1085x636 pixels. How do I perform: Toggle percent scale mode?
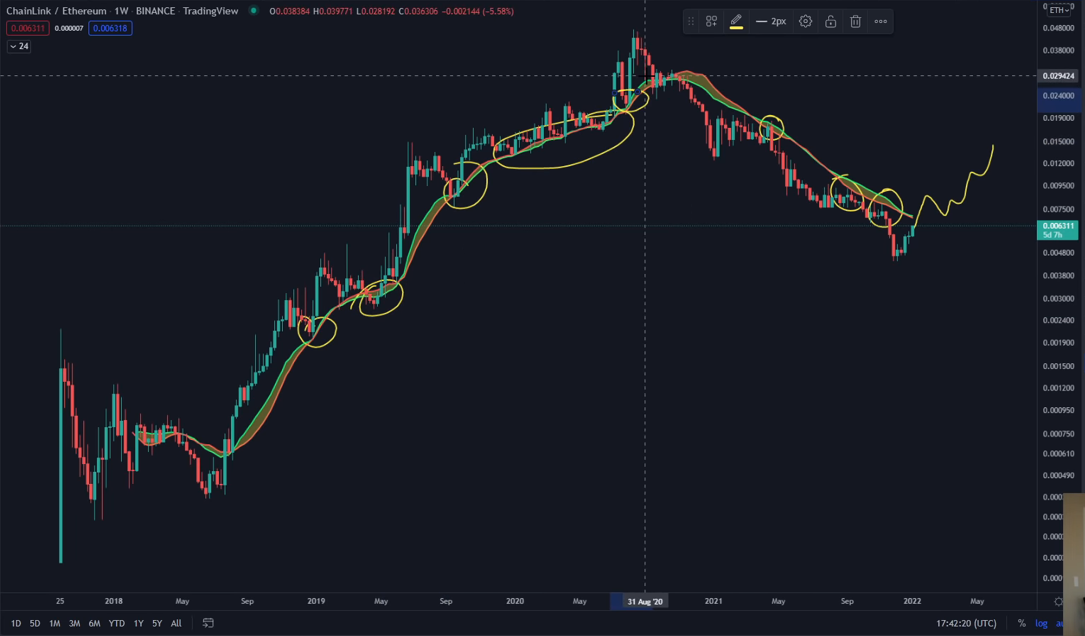pos(1021,623)
